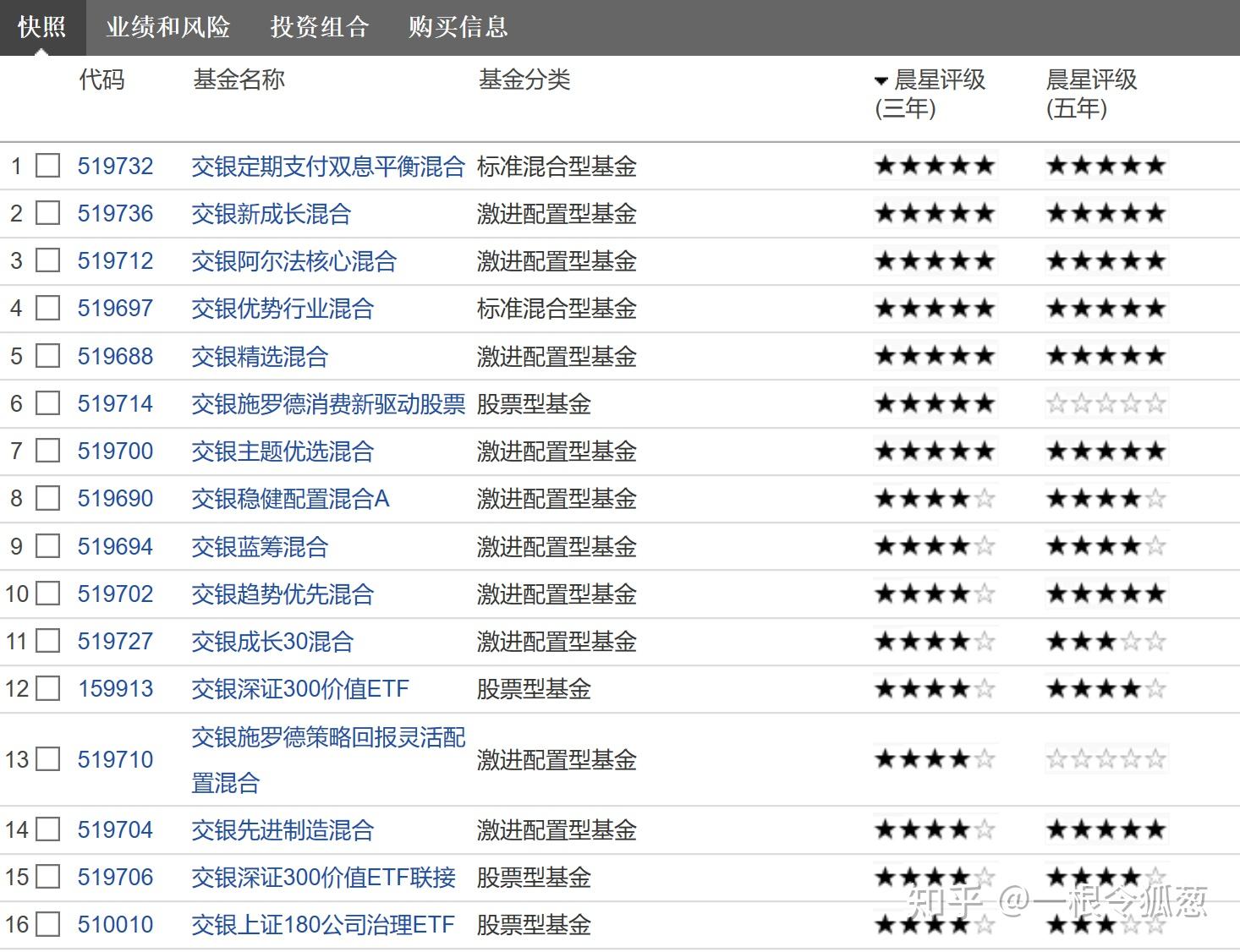The image size is (1240, 952).
Task: Click fund code 159913
Action: coord(116,688)
